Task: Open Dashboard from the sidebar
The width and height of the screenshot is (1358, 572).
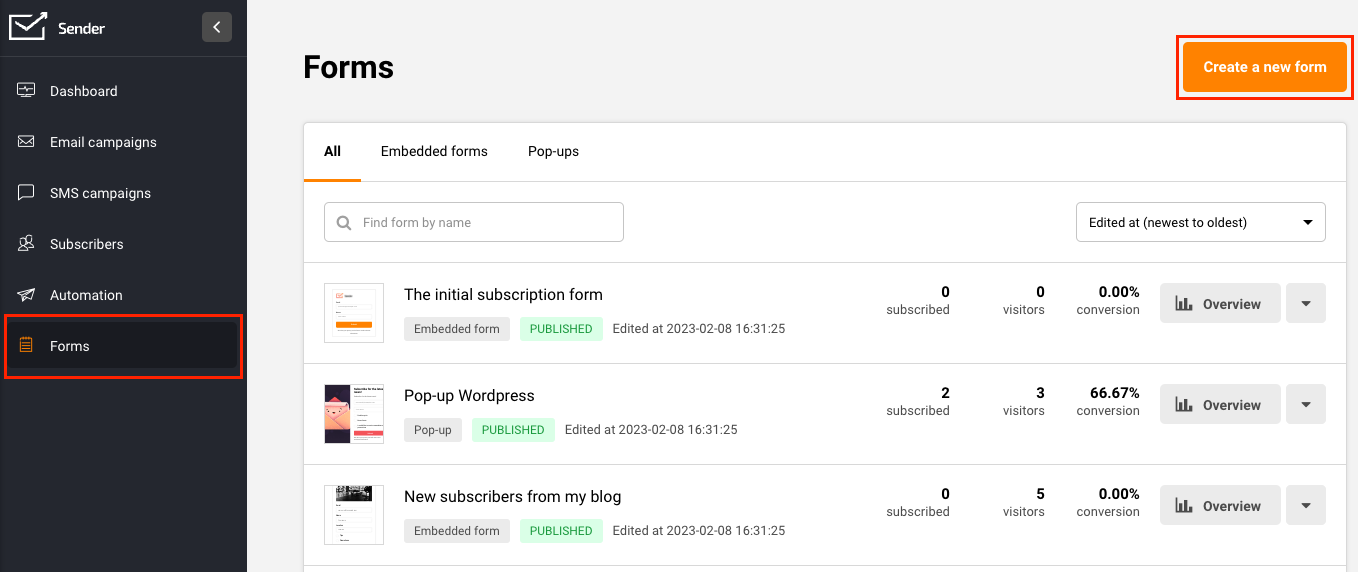Action: coord(84,91)
